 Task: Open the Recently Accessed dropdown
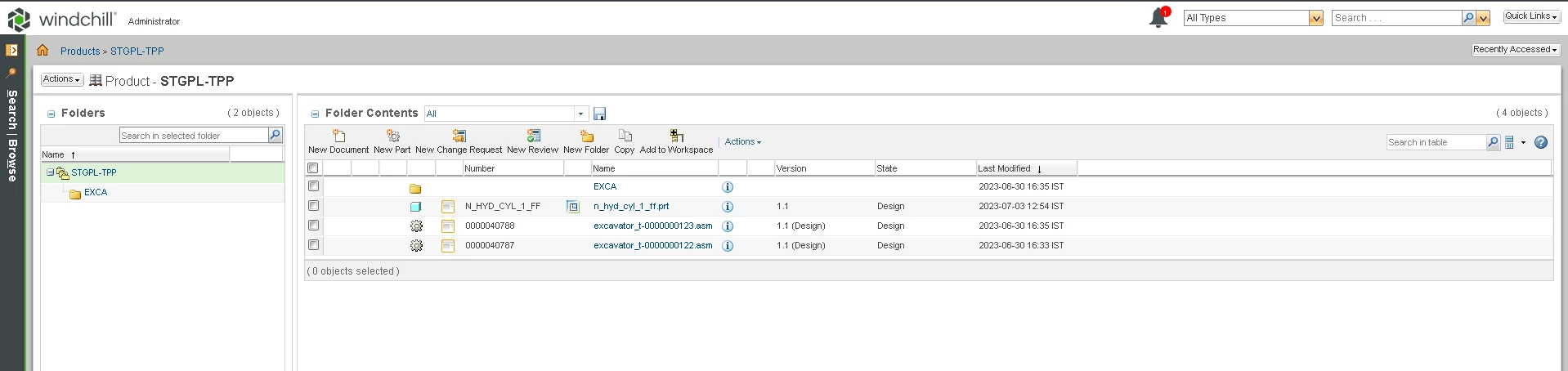(1515, 50)
